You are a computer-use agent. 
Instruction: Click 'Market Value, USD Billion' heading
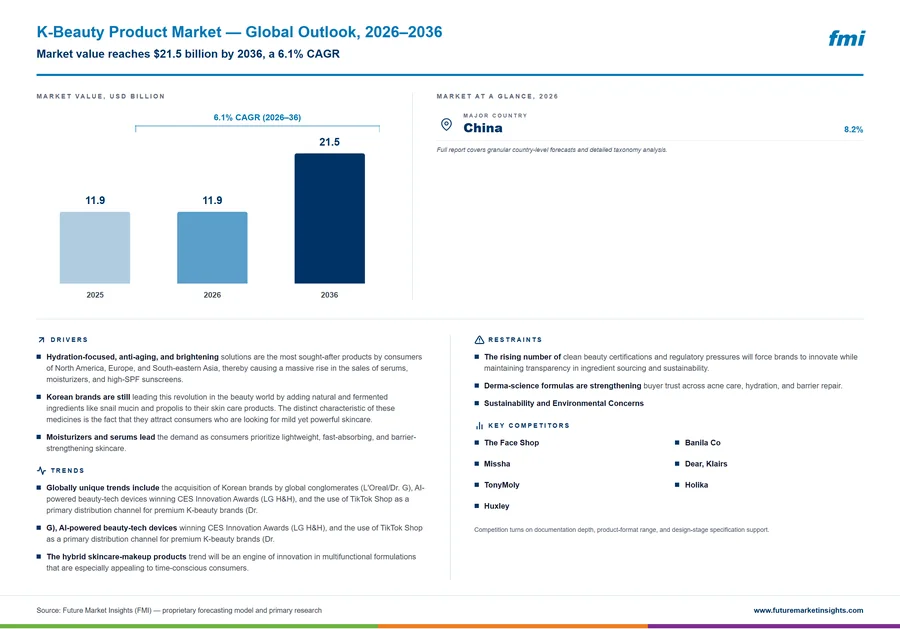pyautogui.click(x=100, y=96)
